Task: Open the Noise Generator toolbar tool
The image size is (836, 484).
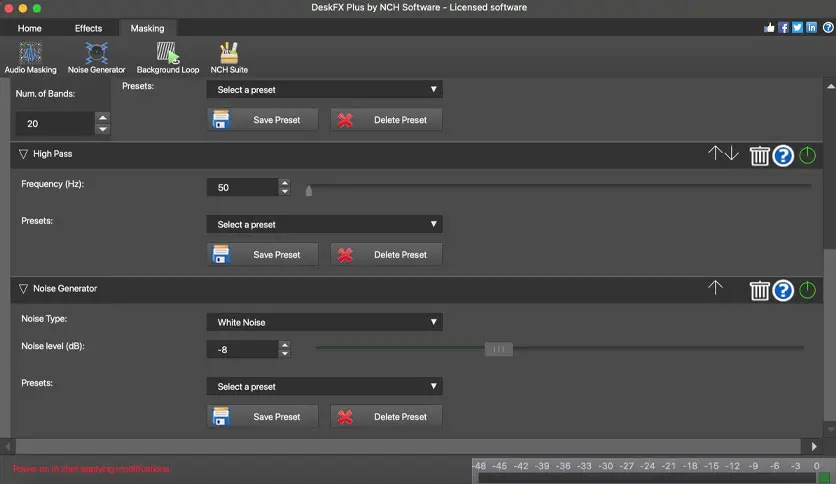Action: (97, 58)
